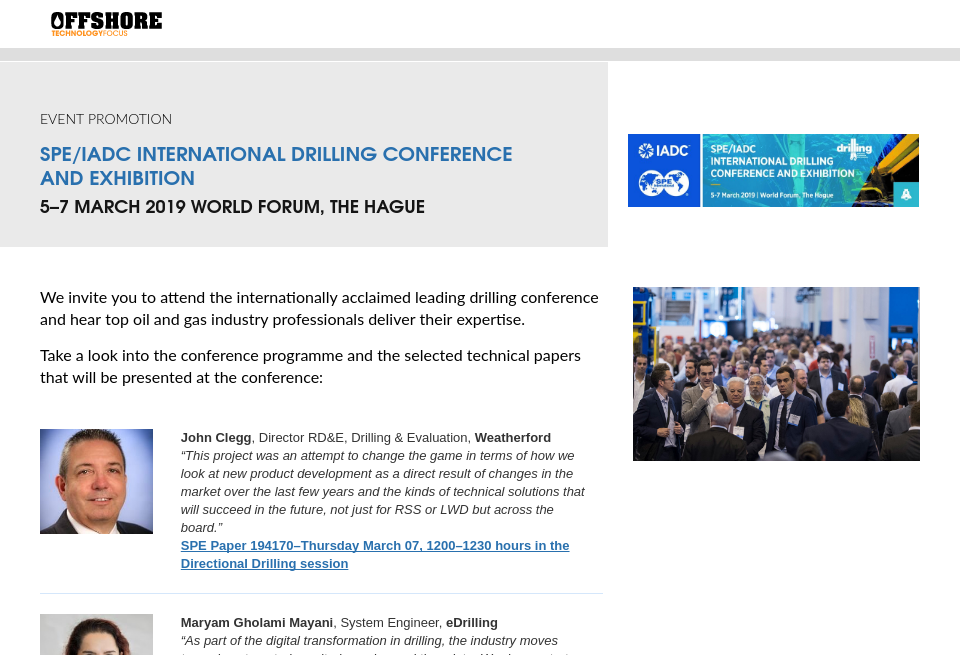Click the SPE International globe logo

point(664,184)
